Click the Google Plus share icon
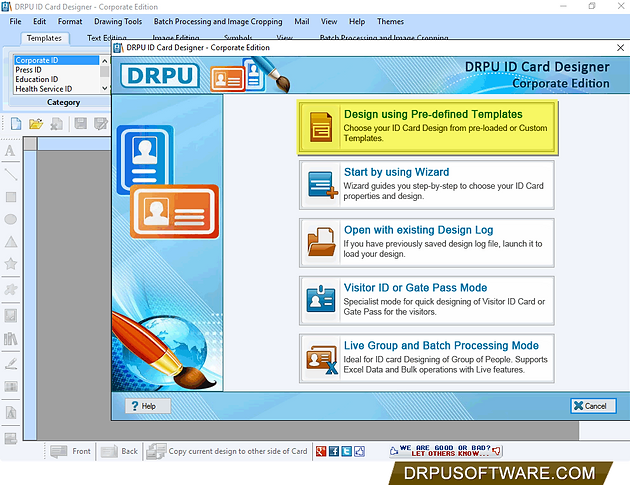The width and height of the screenshot is (630, 485). (x=321, y=451)
